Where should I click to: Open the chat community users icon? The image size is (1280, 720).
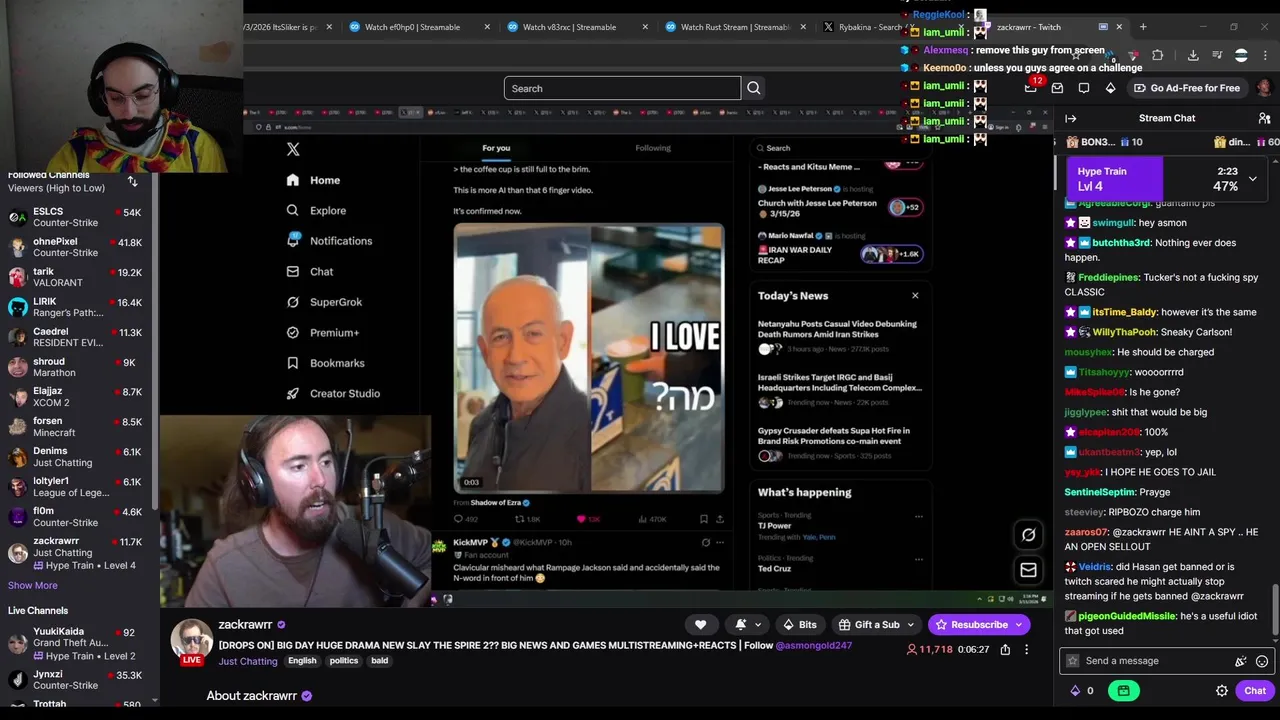pos(1264,118)
